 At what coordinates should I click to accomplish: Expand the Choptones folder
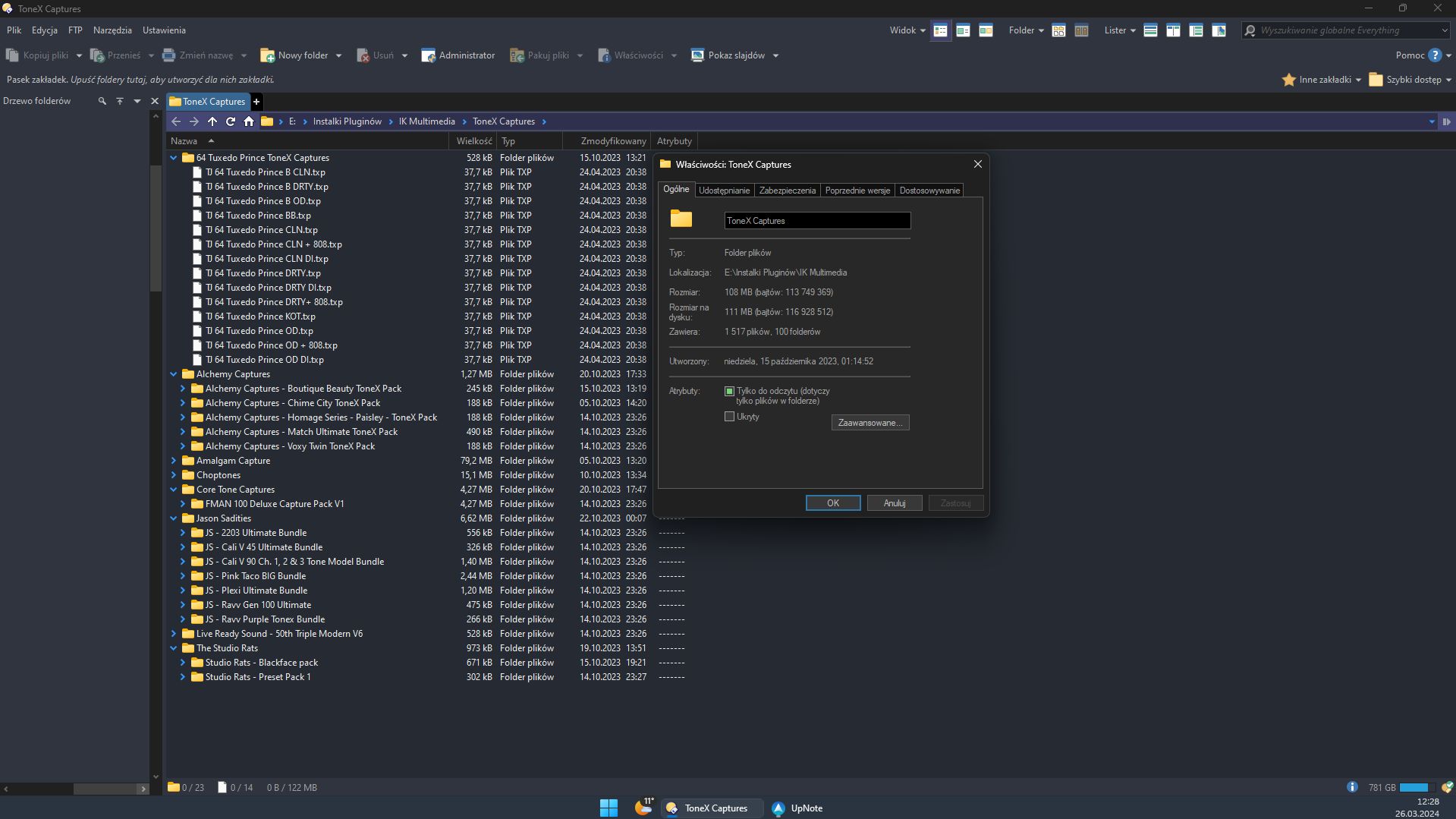coord(174,475)
